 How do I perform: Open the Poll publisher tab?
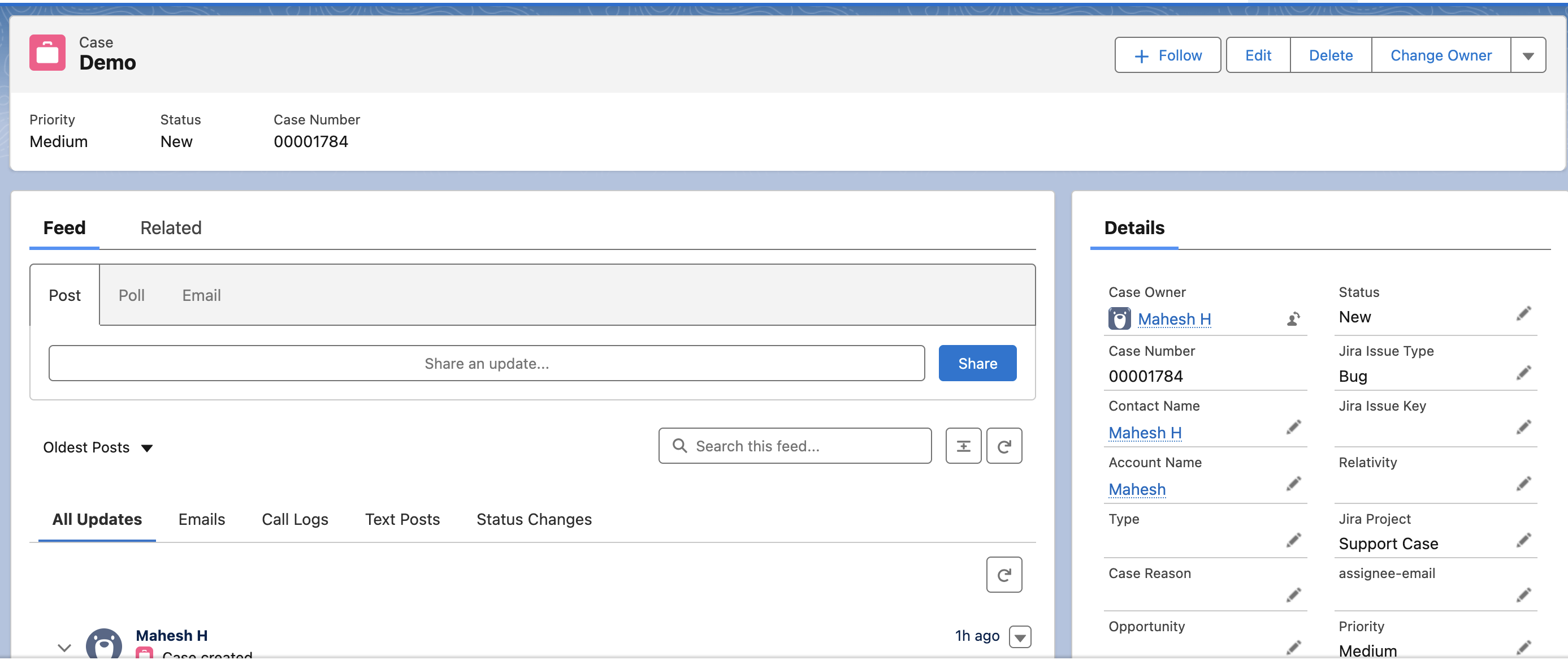coord(132,295)
